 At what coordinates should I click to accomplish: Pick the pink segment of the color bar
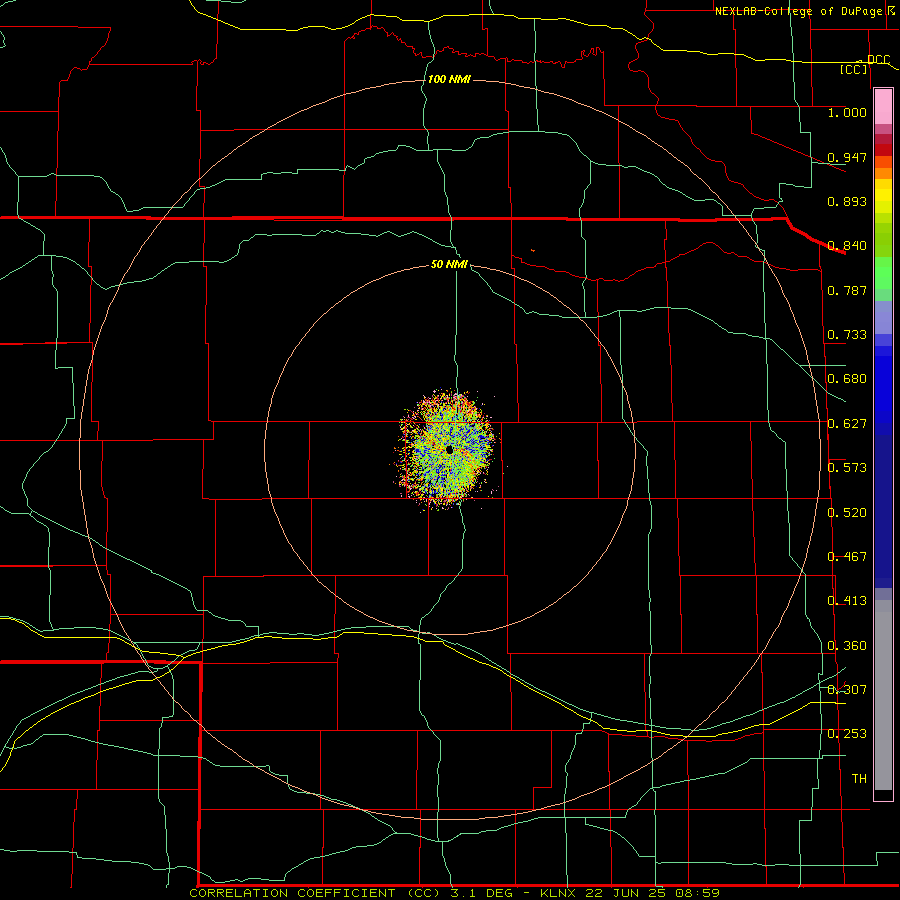883,107
